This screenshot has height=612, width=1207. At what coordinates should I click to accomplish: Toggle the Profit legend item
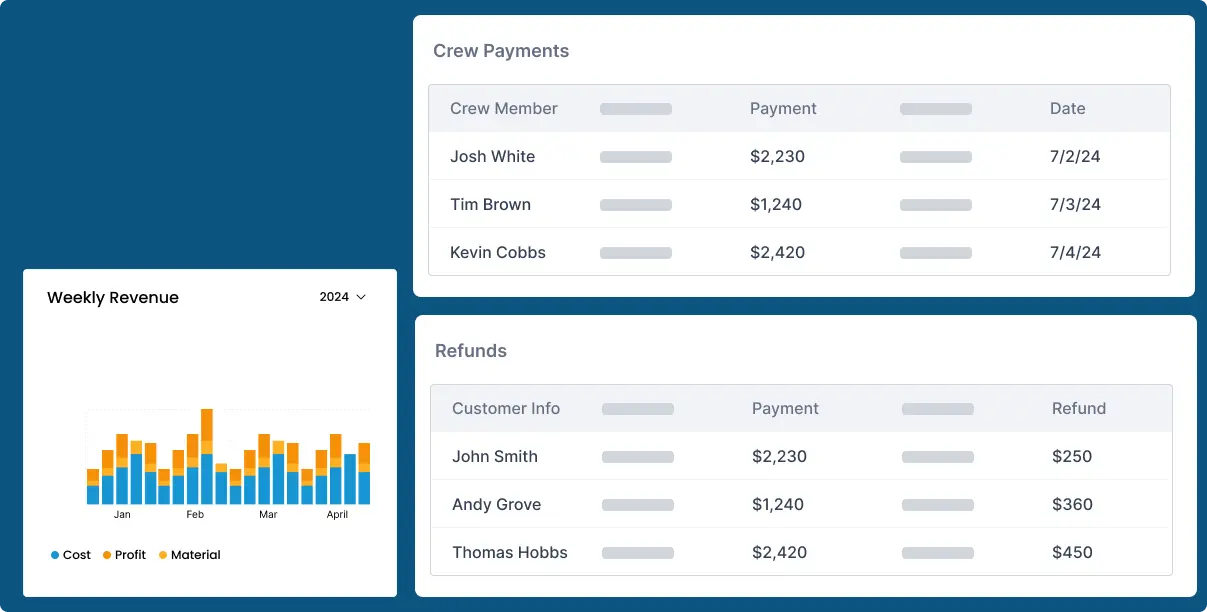[x=124, y=555]
